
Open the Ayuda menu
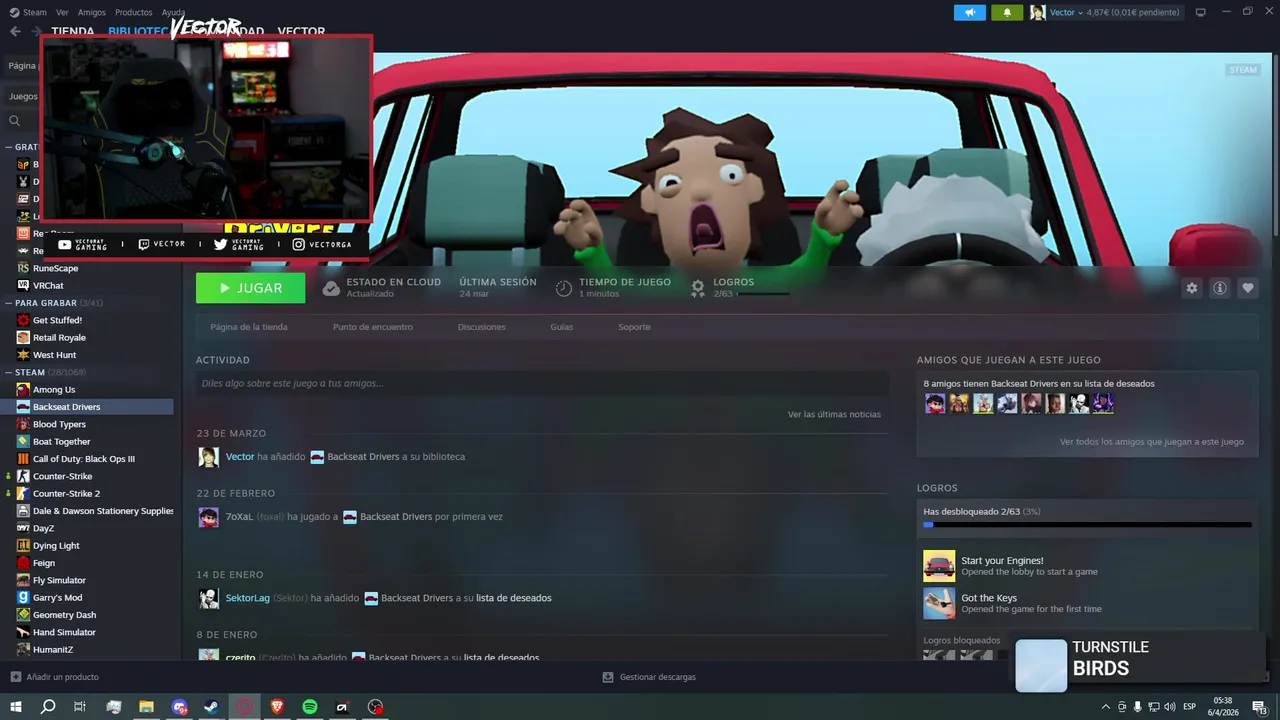click(174, 12)
